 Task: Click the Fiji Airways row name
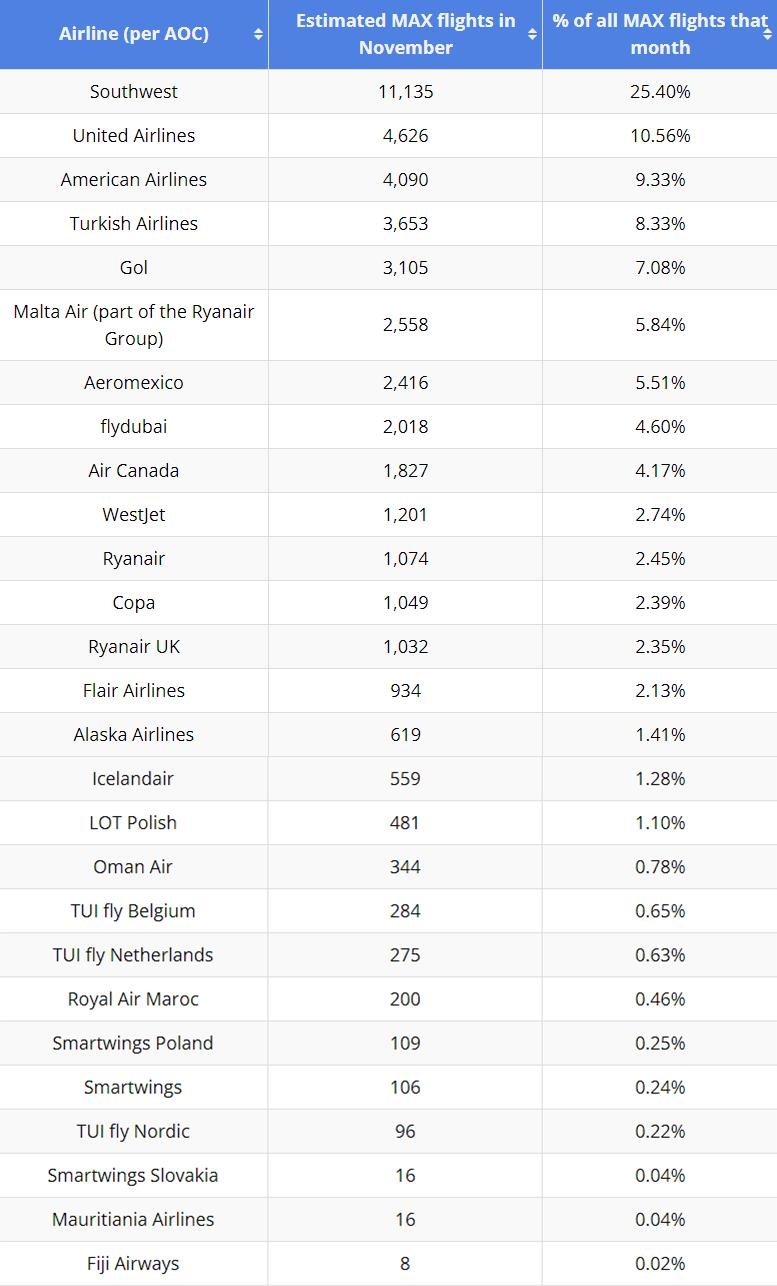[134, 1262]
